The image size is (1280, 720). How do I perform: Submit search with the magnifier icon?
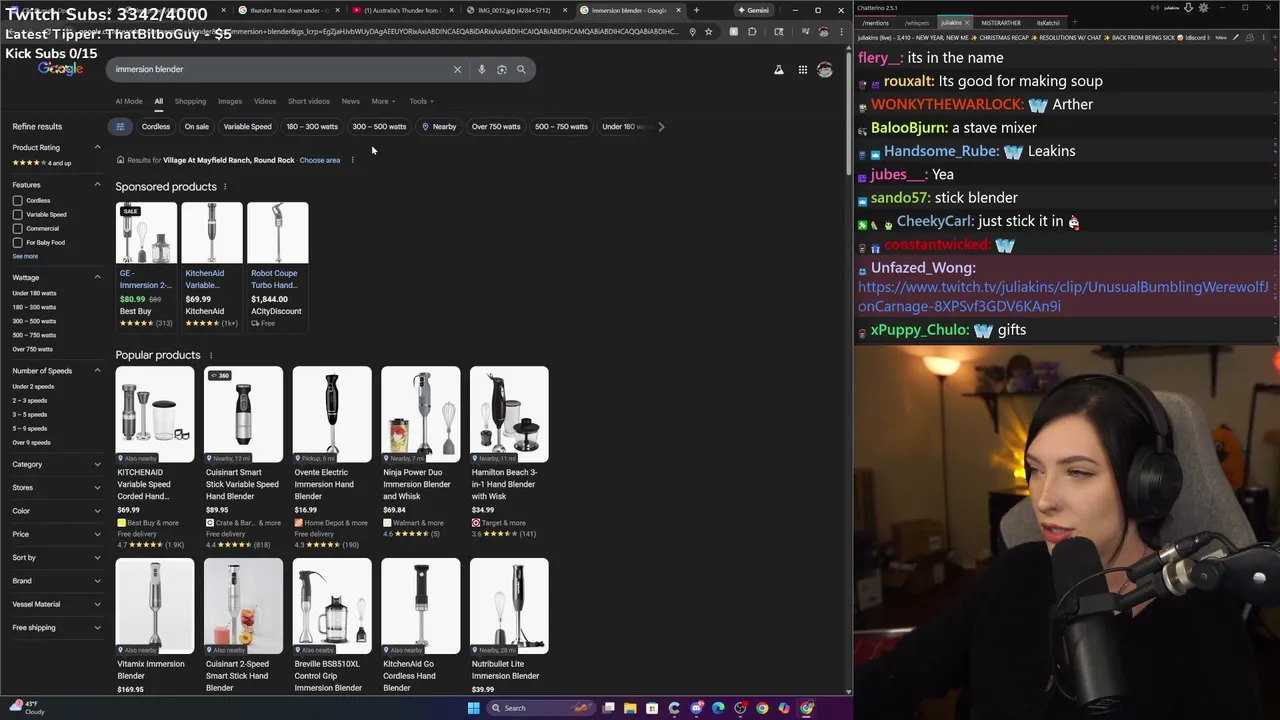click(521, 69)
